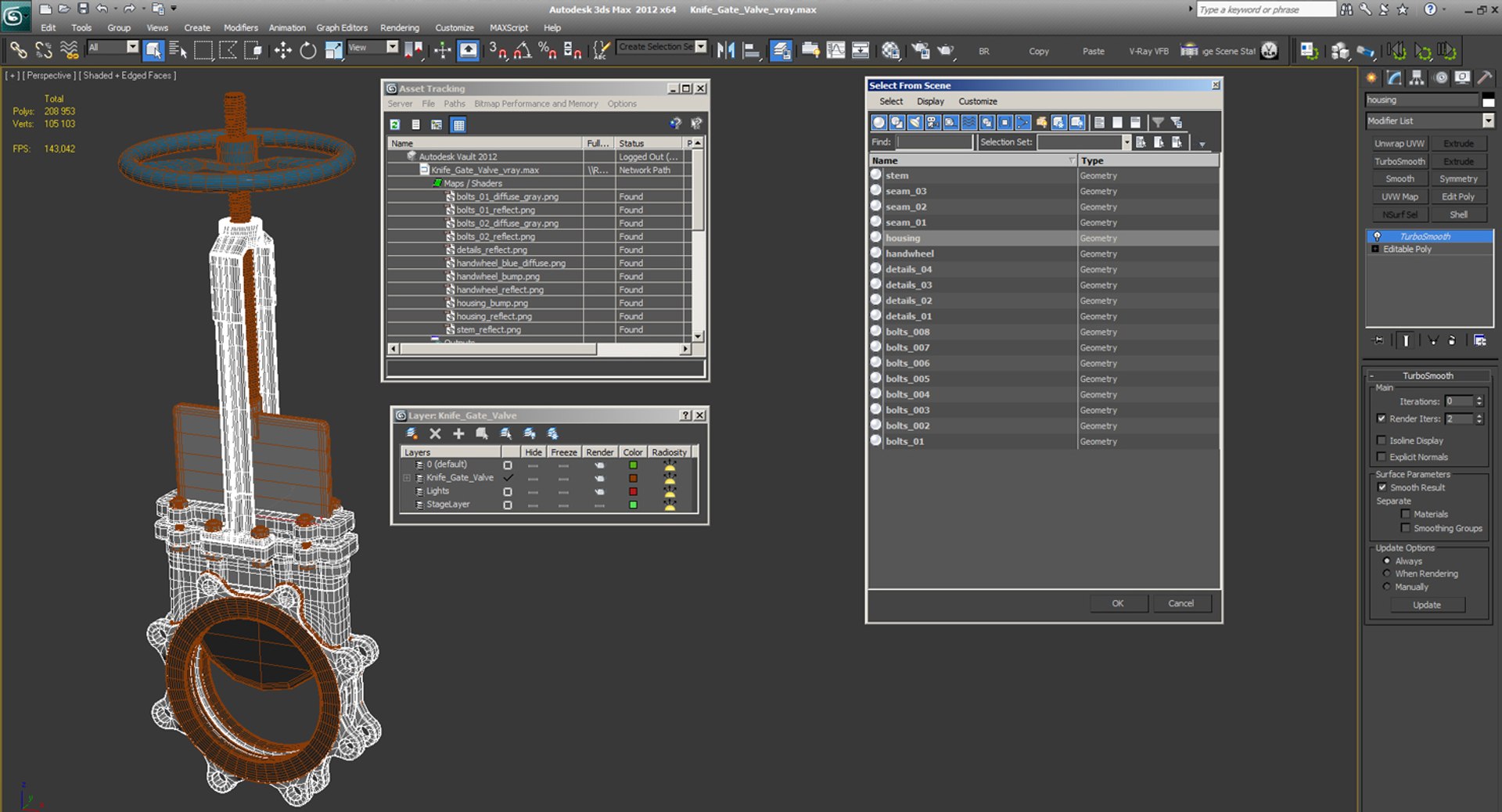Activate the Select and Link tool
This screenshot has width=1502, height=812.
18,51
